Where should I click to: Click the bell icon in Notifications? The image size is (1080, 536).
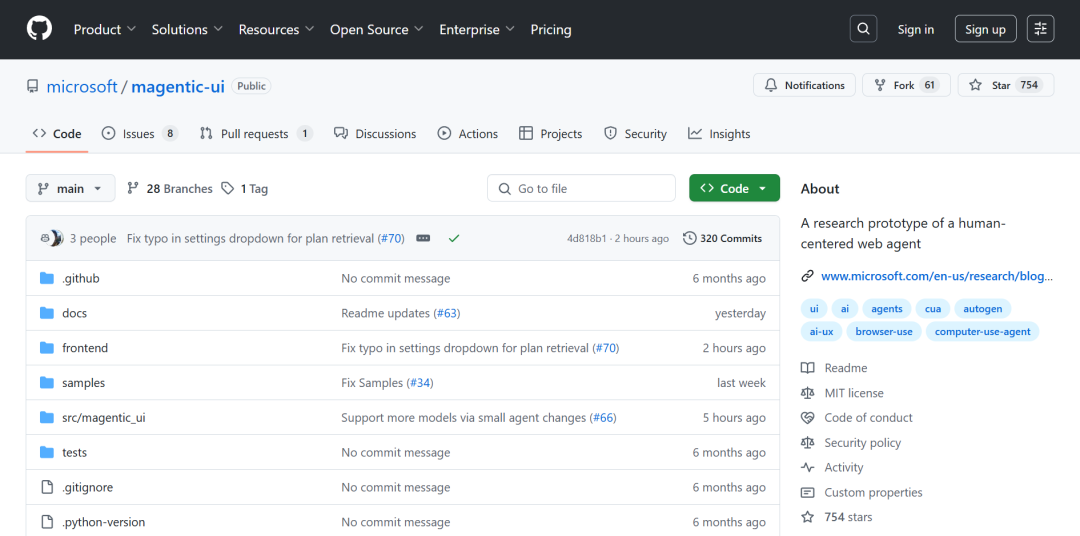(771, 85)
